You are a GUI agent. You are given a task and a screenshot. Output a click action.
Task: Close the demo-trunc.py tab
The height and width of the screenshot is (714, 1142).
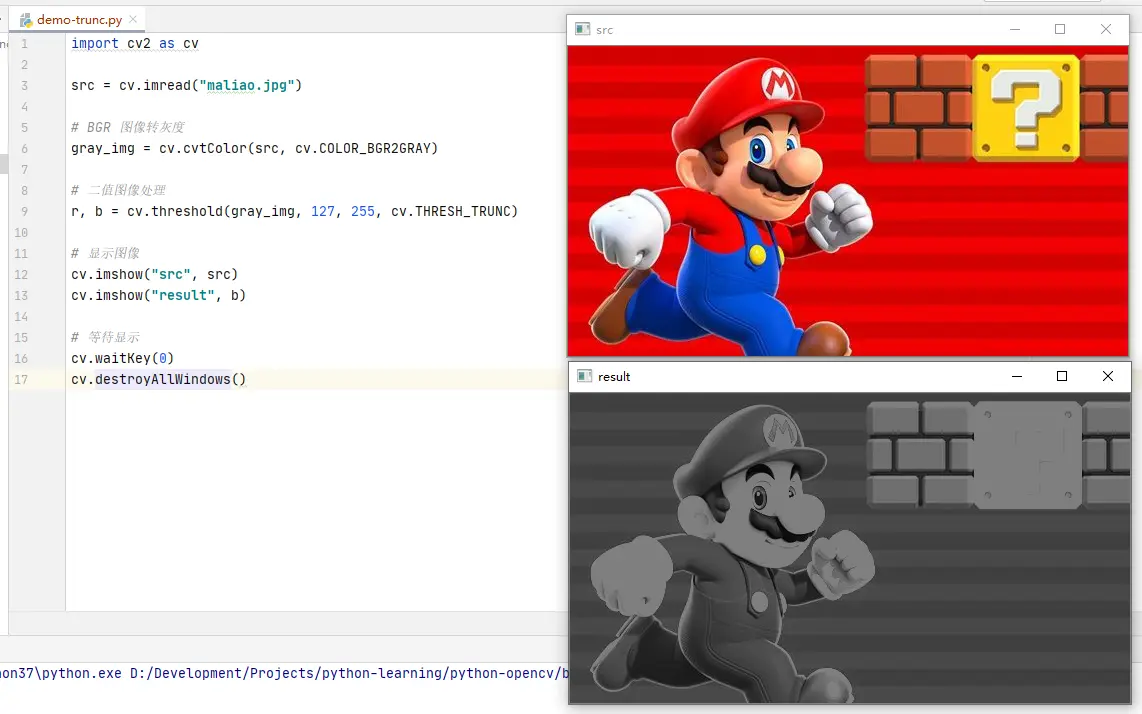click(133, 20)
